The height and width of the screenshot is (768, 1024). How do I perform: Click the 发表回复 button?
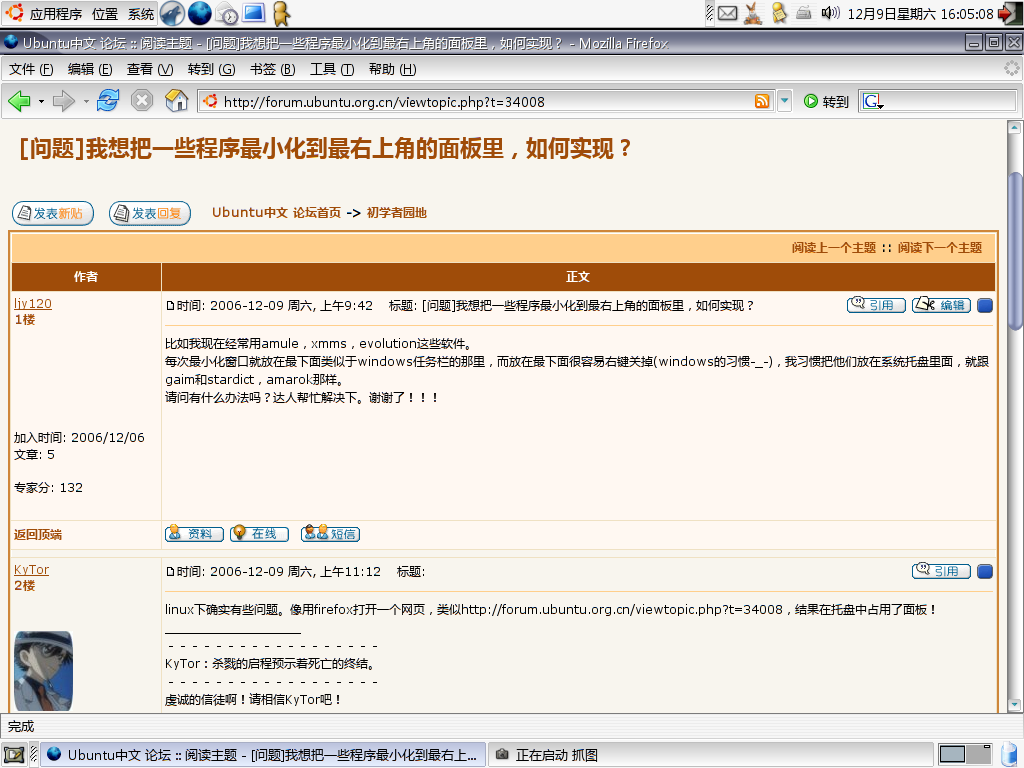(150, 214)
